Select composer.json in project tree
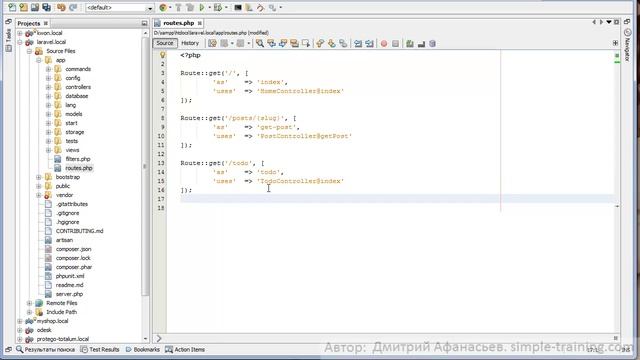 click(73, 249)
